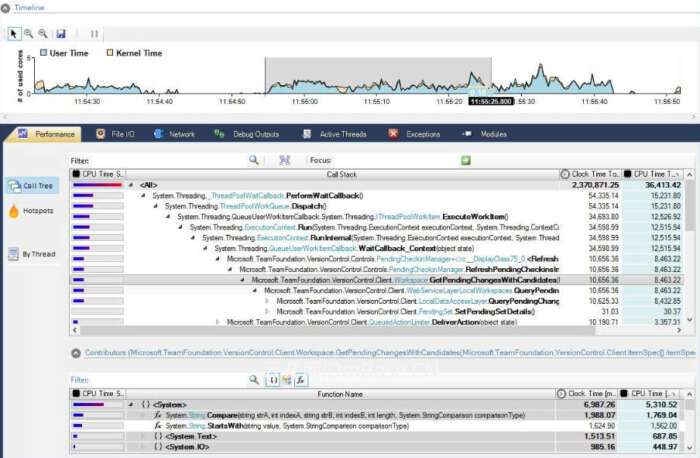Collapse the PerformWaitCallback node
700x458 pixels.
(x=143, y=196)
